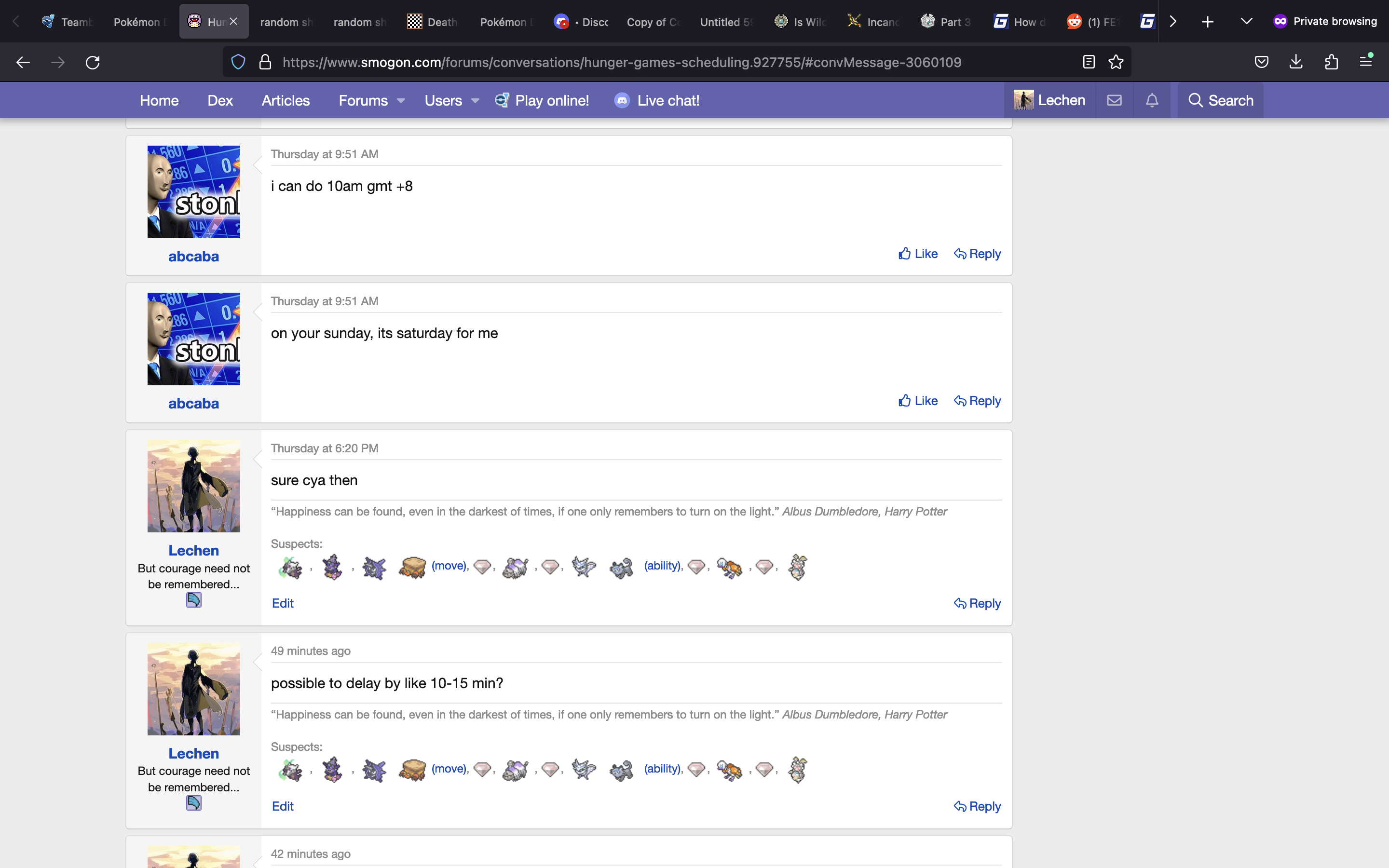Click the (ability) suspect link in 49 minutes post

(x=662, y=769)
